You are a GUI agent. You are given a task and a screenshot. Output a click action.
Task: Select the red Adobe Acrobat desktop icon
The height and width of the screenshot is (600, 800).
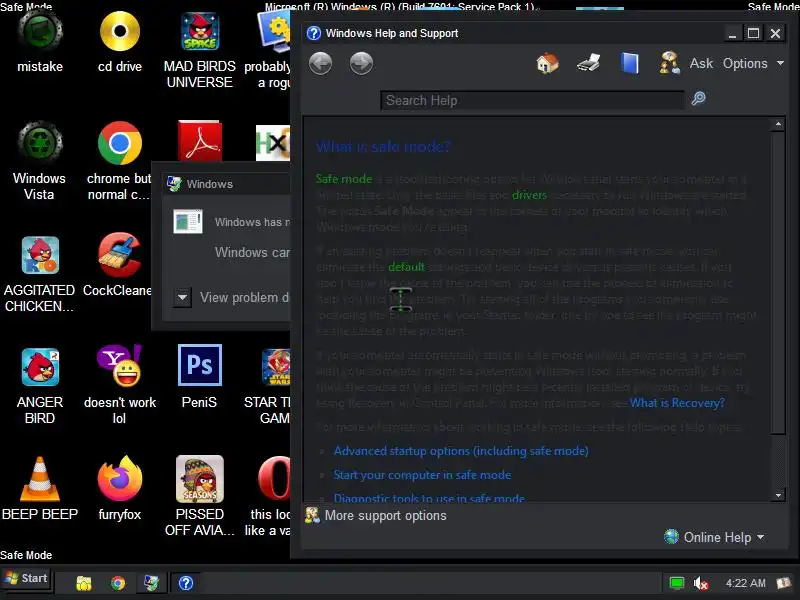199,141
